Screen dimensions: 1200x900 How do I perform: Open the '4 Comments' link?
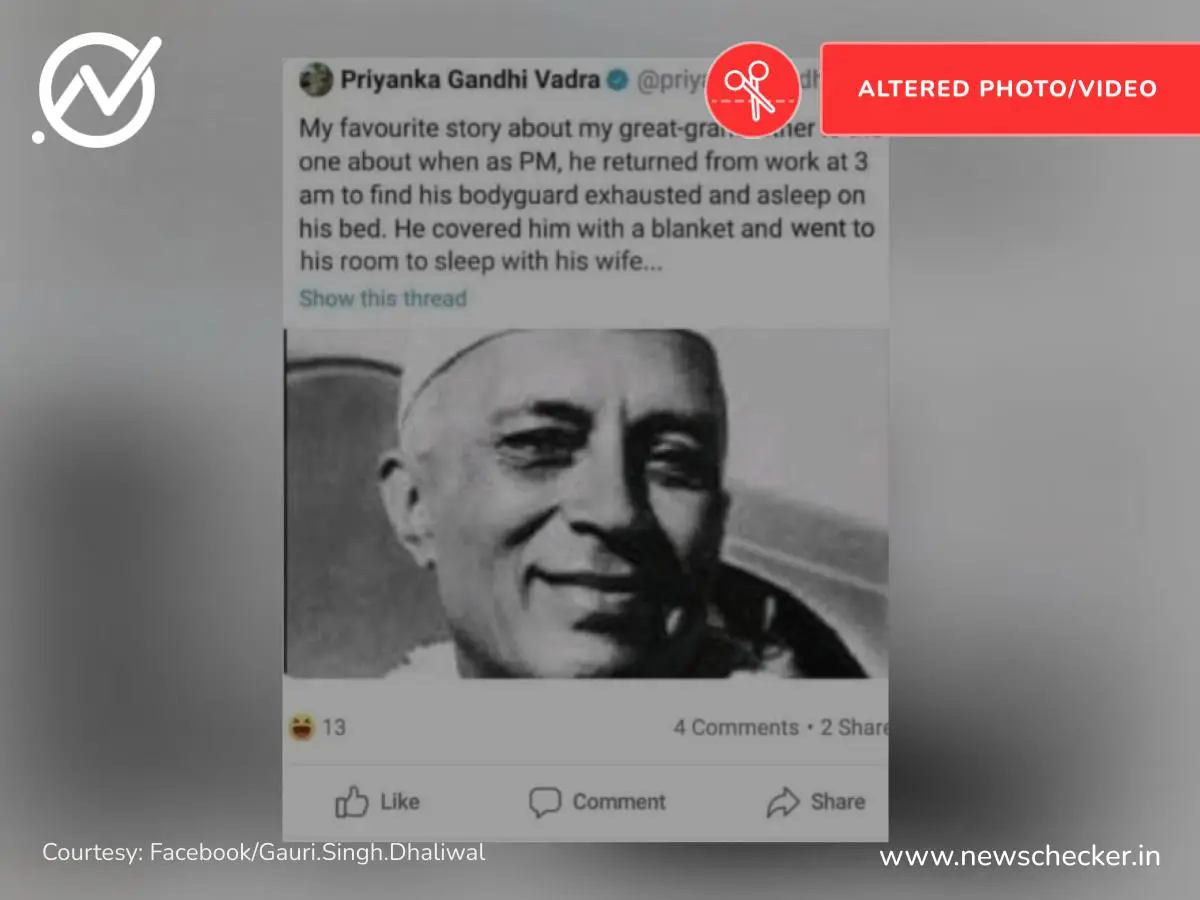736,727
